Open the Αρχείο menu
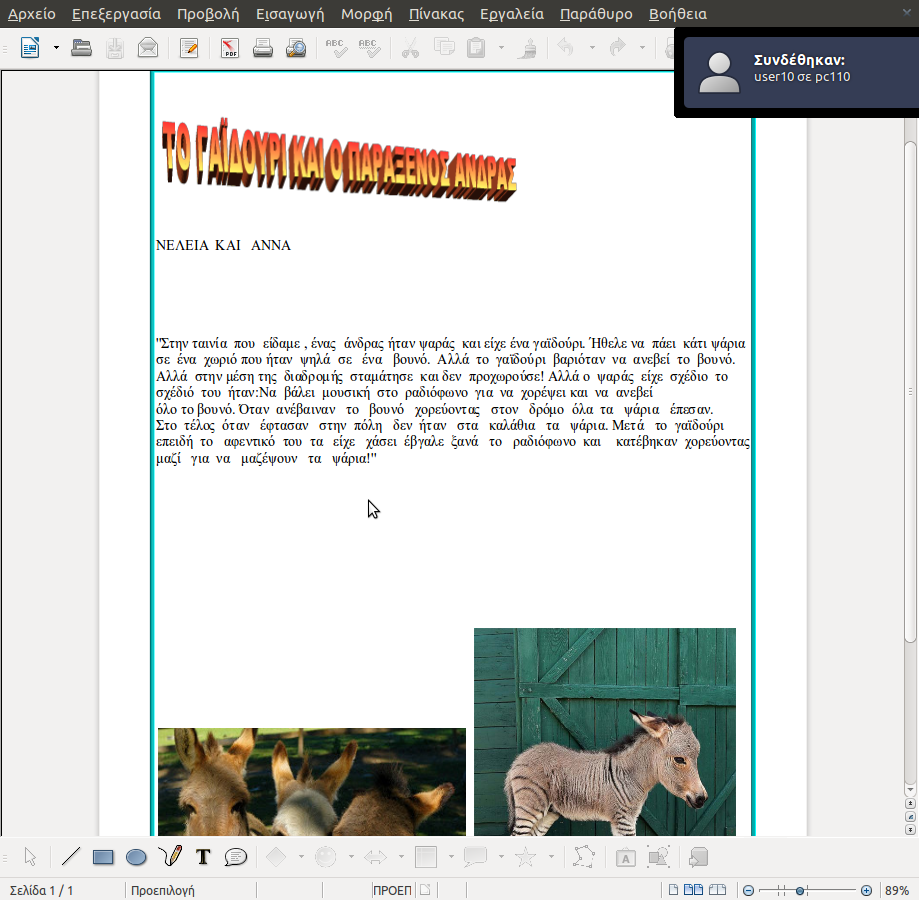 pyautogui.click(x=32, y=14)
